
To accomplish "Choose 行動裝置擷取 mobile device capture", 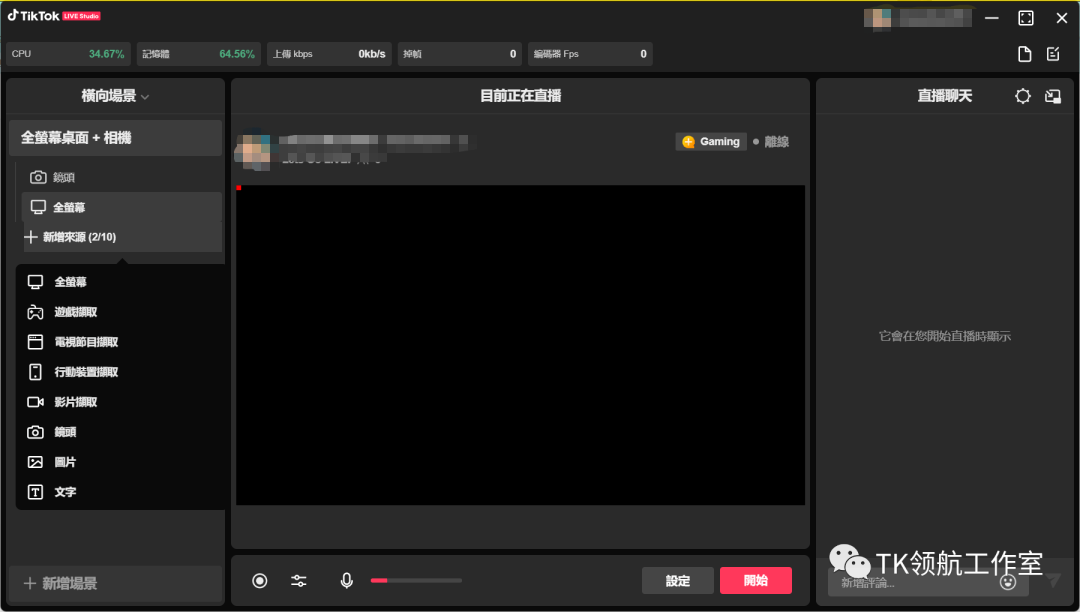I will click(86, 372).
